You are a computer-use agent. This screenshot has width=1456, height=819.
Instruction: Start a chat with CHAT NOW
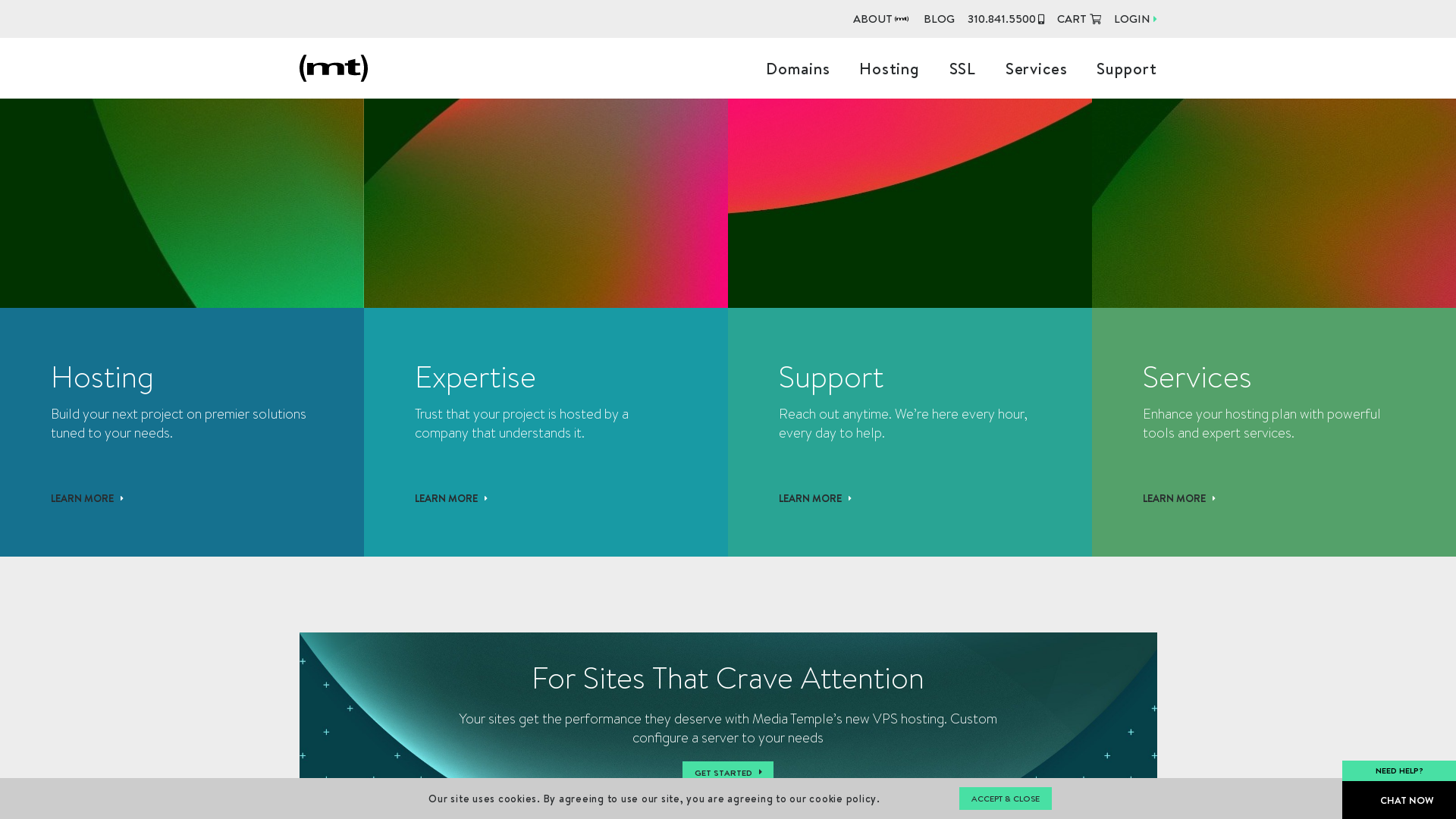1399,800
